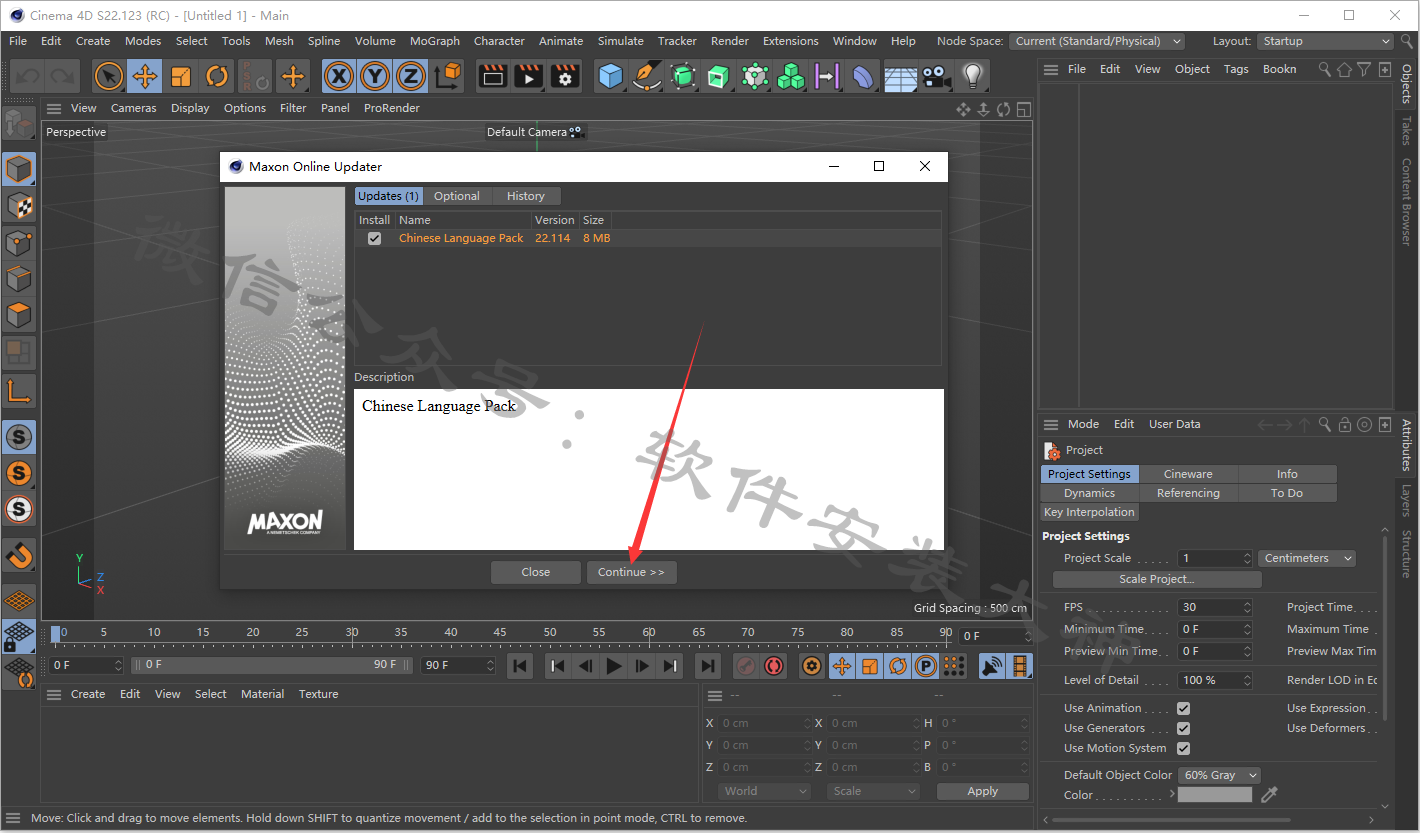Add a Bend deformer object
Screen dimensions: 1420x833
pyautogui.click(x=863, y=76)
